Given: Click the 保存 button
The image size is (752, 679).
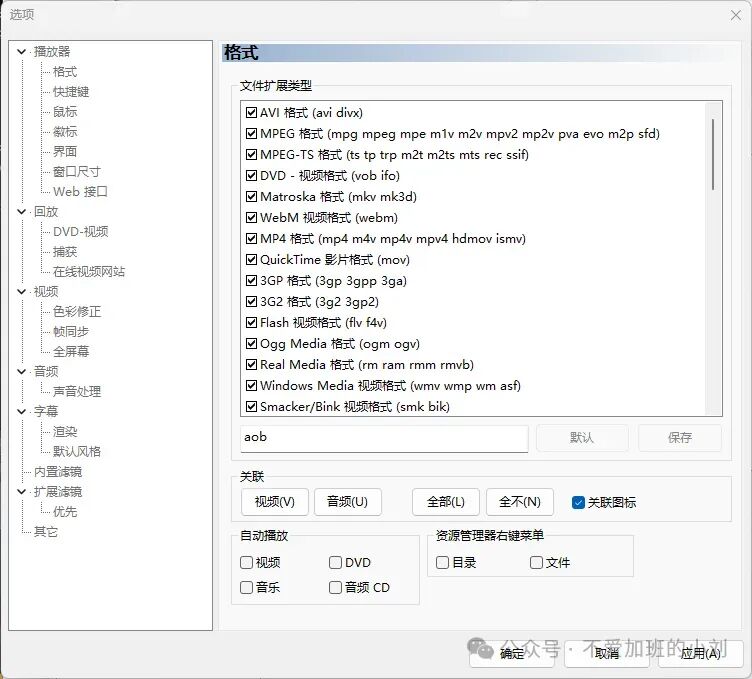Looking at the screenshot, I should pos(680,438).
